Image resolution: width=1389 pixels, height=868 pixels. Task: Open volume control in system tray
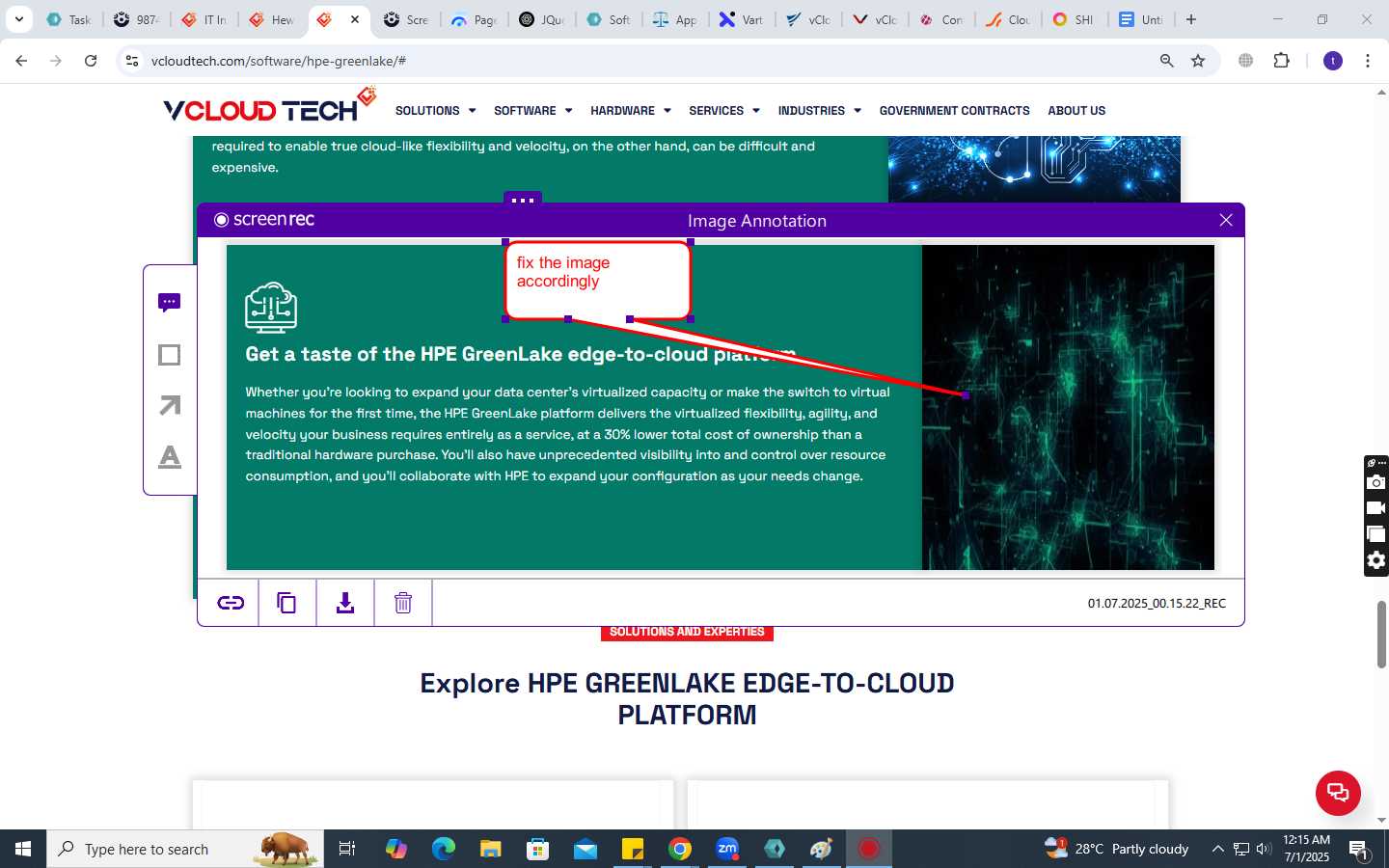coord(1264,849)
